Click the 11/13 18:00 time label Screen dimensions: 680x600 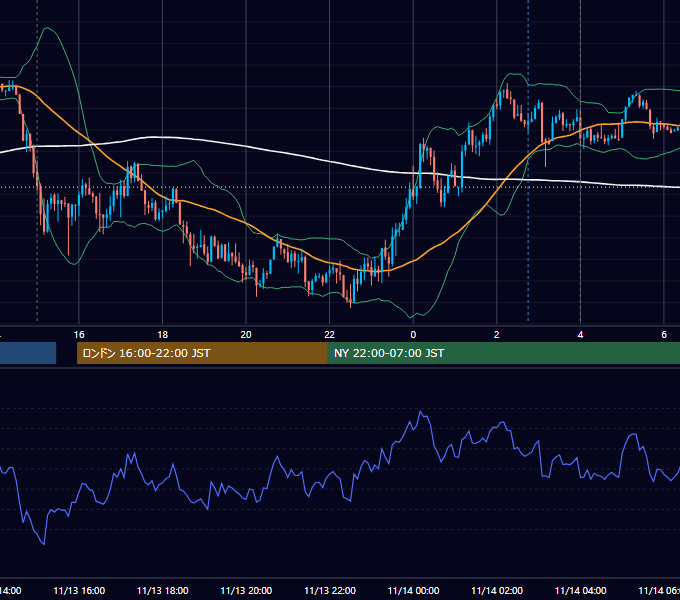163,590
